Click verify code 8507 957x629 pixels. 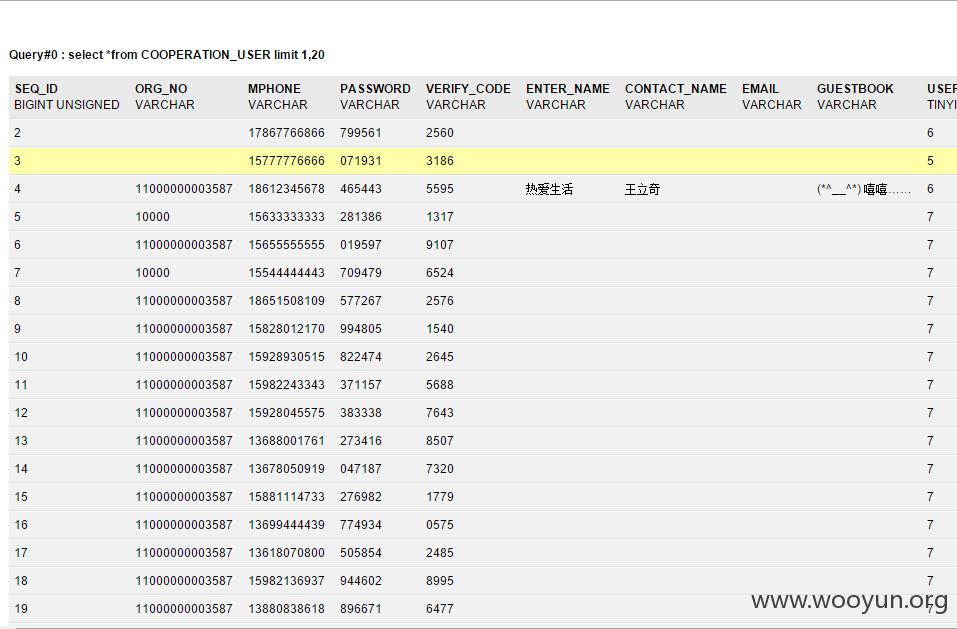[x=440, y=441]
